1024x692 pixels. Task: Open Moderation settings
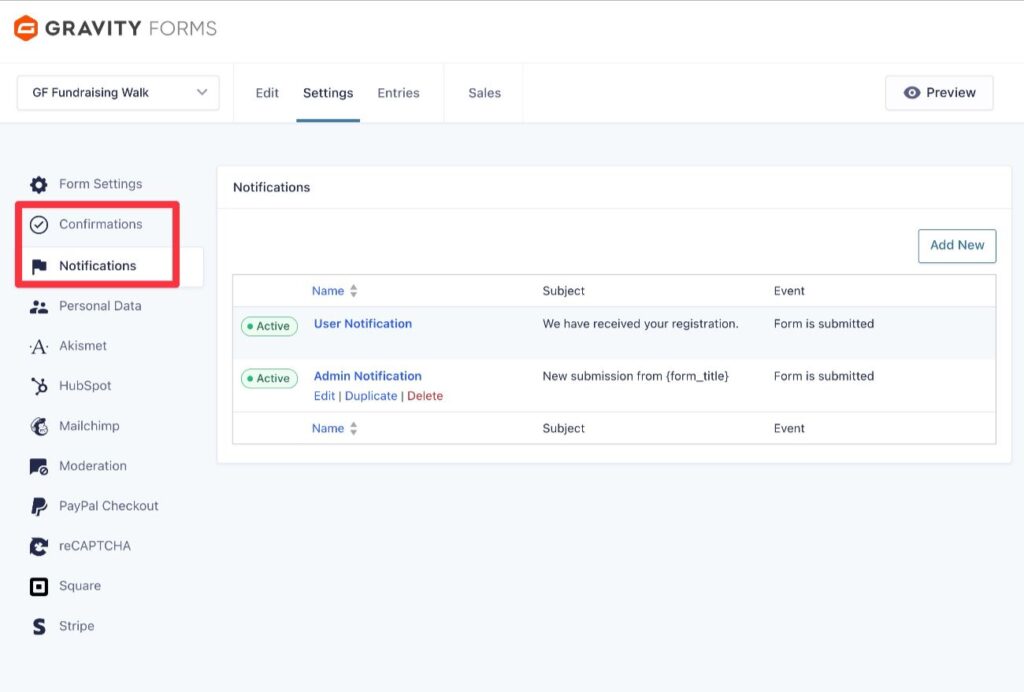(93, 465)
